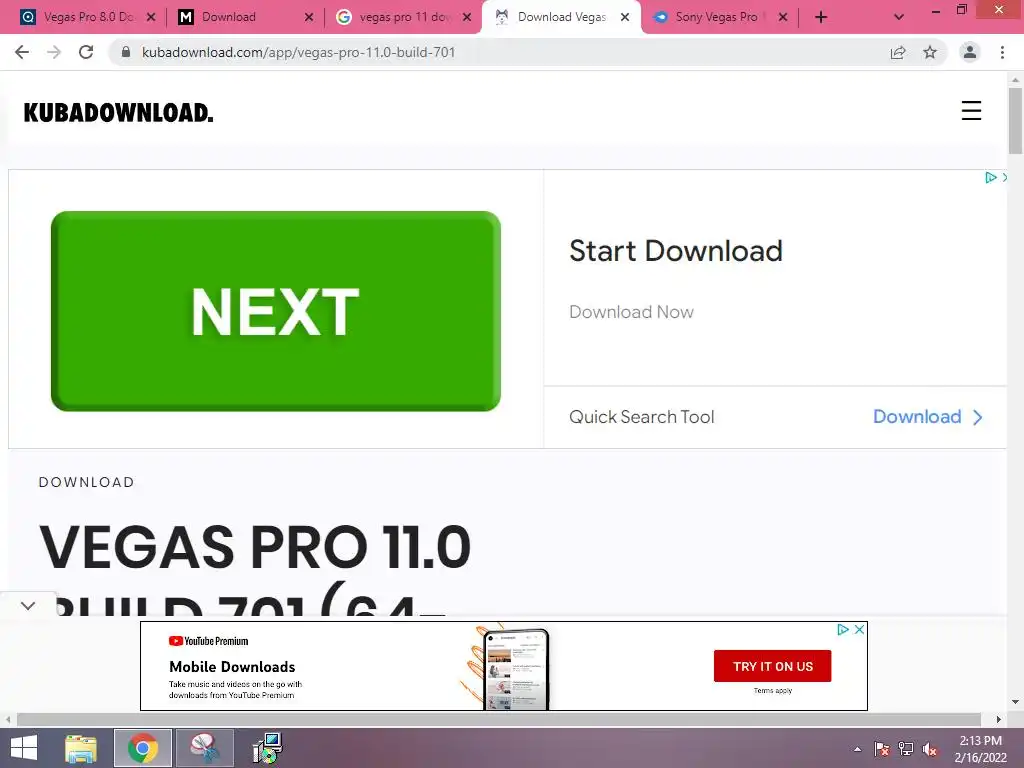Click the Terms apply text in ad
Screen dimensions: 1024x768
[x=773, y=690]
